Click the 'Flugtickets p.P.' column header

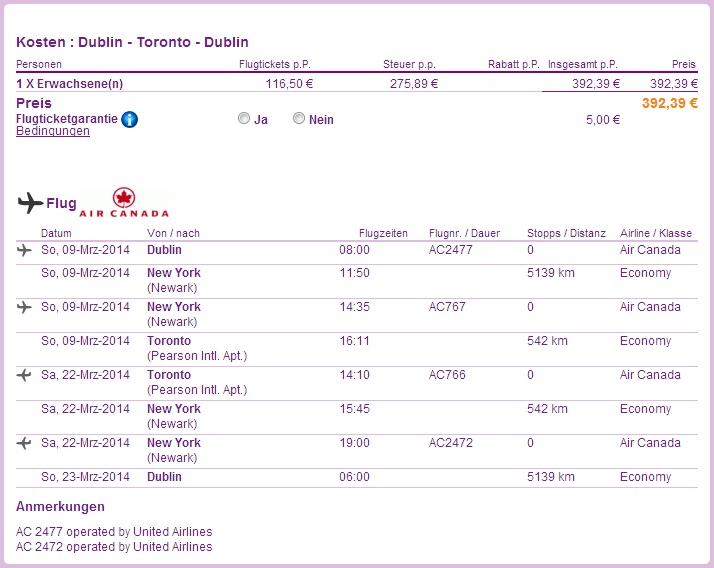[x=275, y=64]
